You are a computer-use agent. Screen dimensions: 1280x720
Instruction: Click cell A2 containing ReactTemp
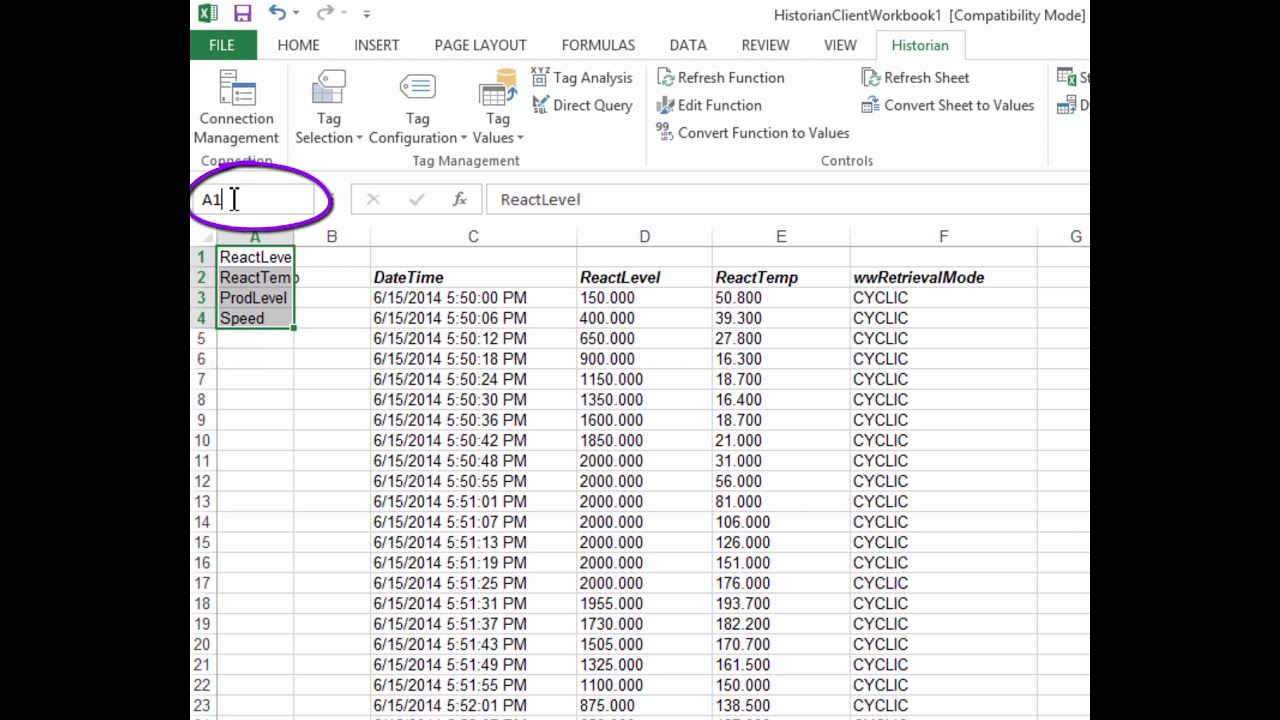255,277
